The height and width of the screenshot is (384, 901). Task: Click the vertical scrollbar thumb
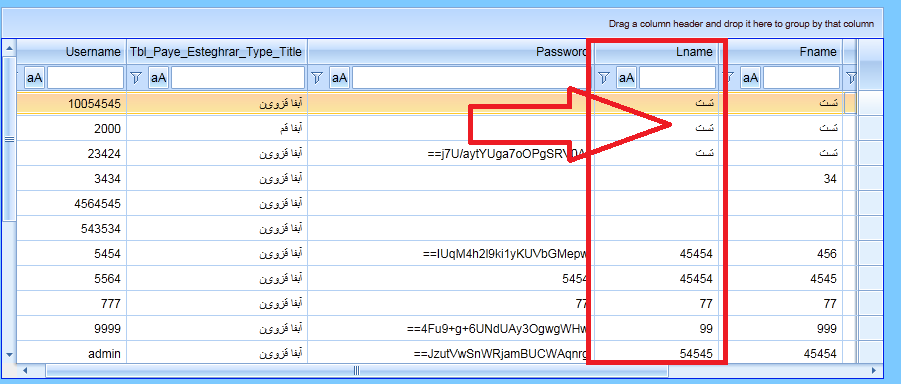tap(9, 139)
